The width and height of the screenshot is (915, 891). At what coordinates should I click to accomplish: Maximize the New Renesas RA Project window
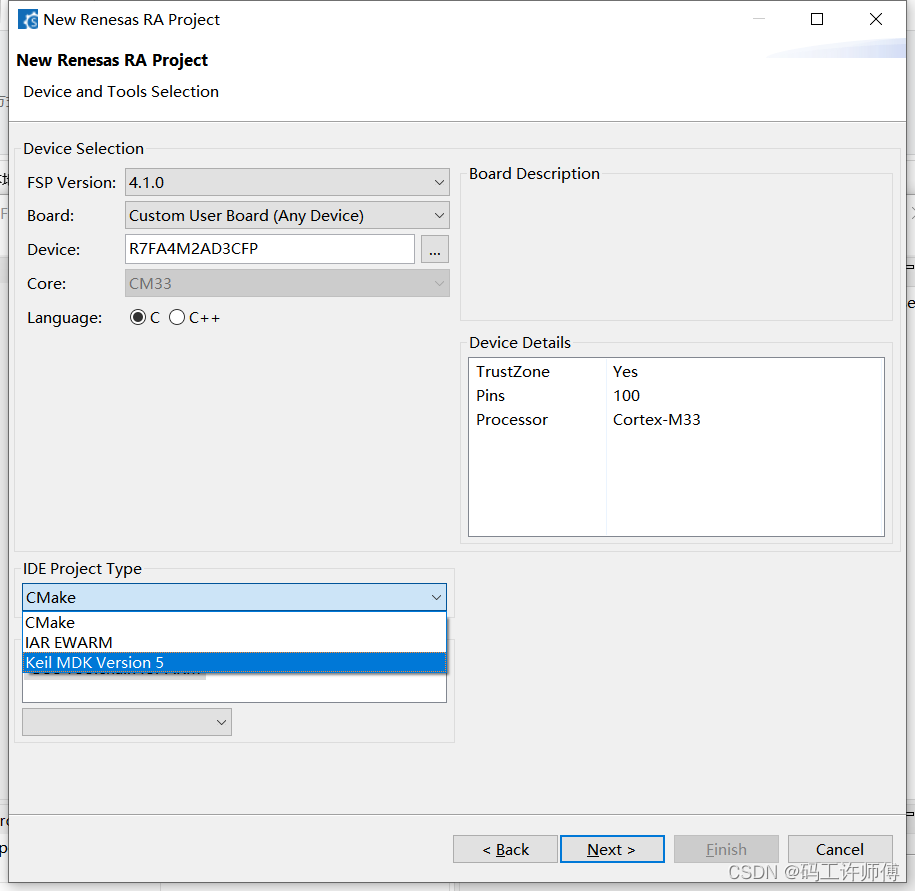point(817,19)
